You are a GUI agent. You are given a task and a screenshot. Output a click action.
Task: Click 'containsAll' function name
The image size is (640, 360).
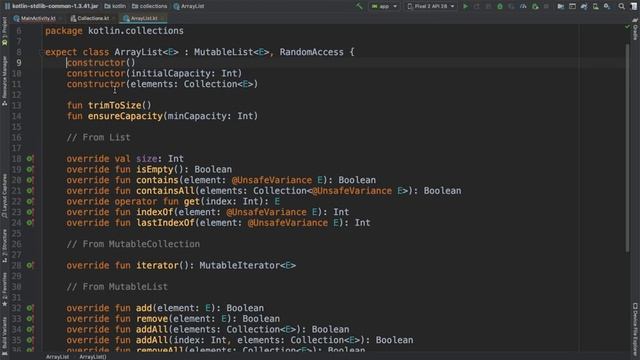tap(165, 191)
